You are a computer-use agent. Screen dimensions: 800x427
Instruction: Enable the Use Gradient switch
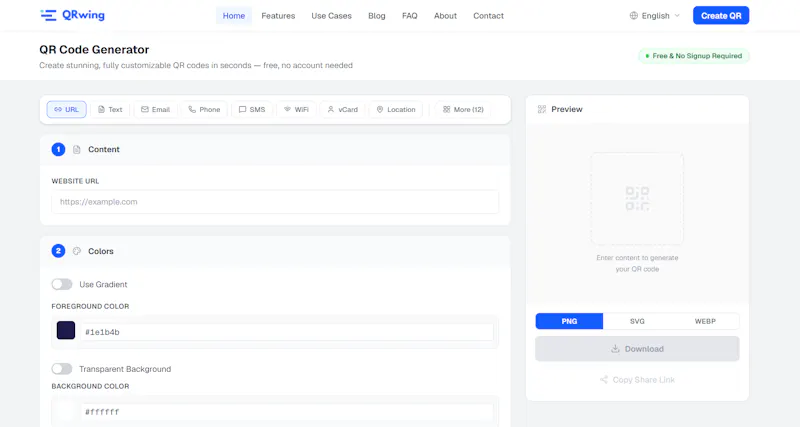[62, 284]
